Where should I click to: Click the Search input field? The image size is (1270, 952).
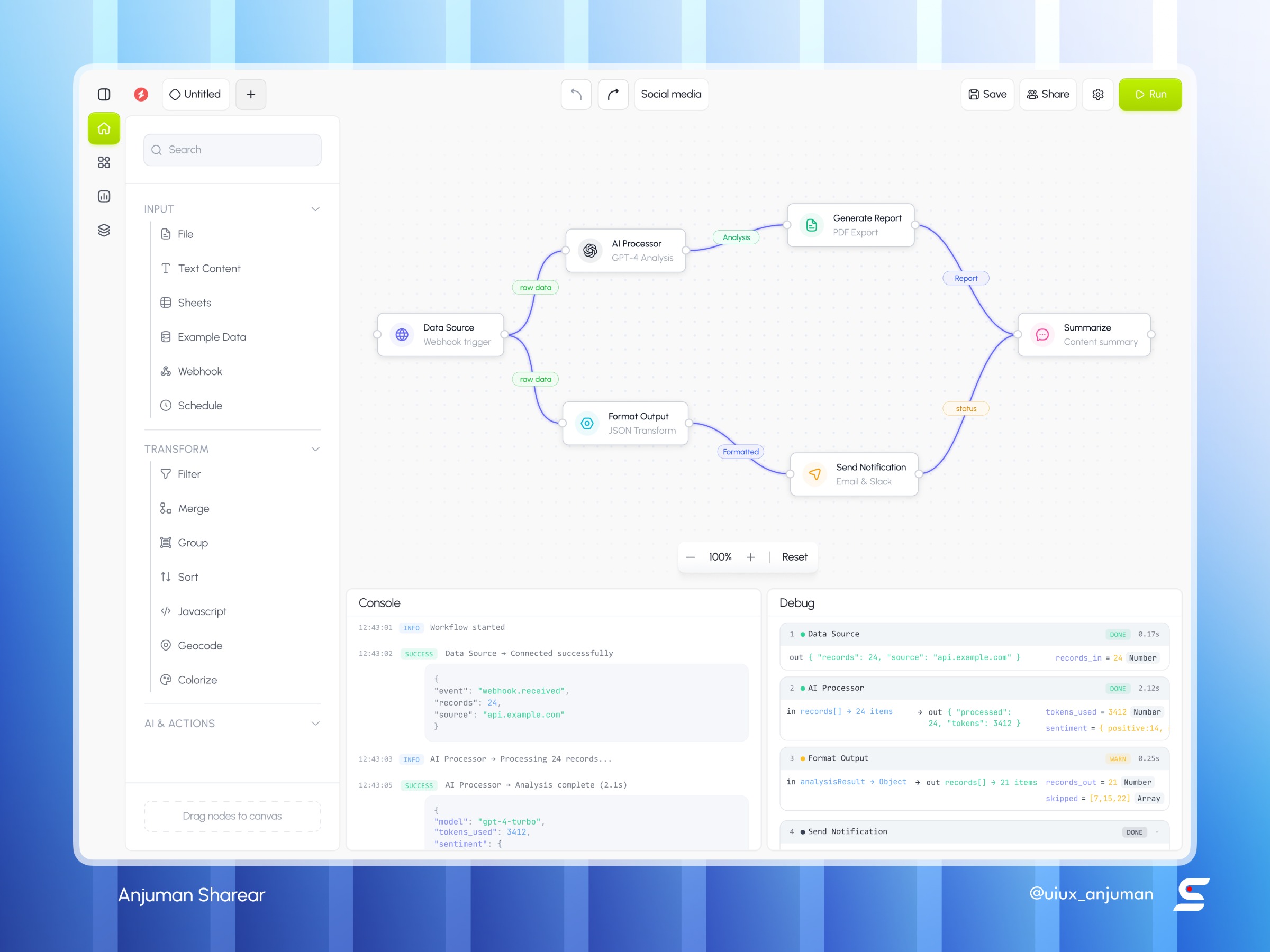(232, 150)
